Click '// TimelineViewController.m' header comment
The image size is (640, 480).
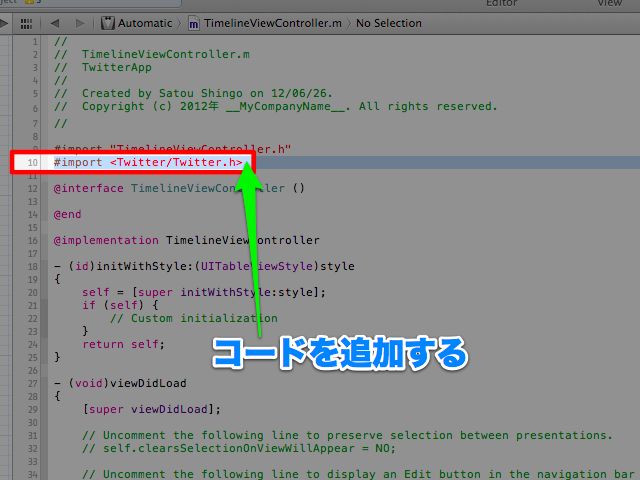(x=152, y=54)
